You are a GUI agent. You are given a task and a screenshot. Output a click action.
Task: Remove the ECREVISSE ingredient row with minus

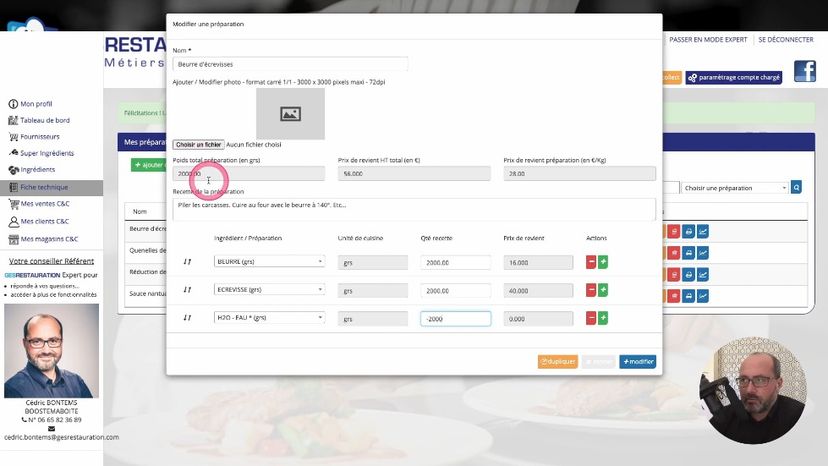(591, 290)
